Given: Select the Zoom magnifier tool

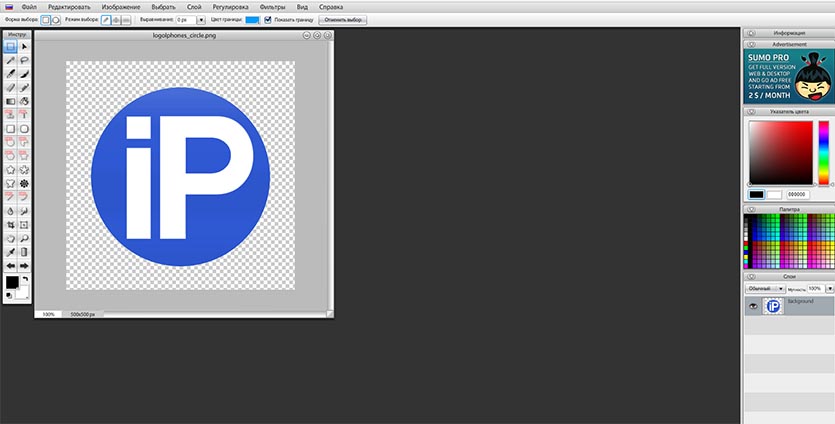Looking at the screenshot, I should click(24, 239).
